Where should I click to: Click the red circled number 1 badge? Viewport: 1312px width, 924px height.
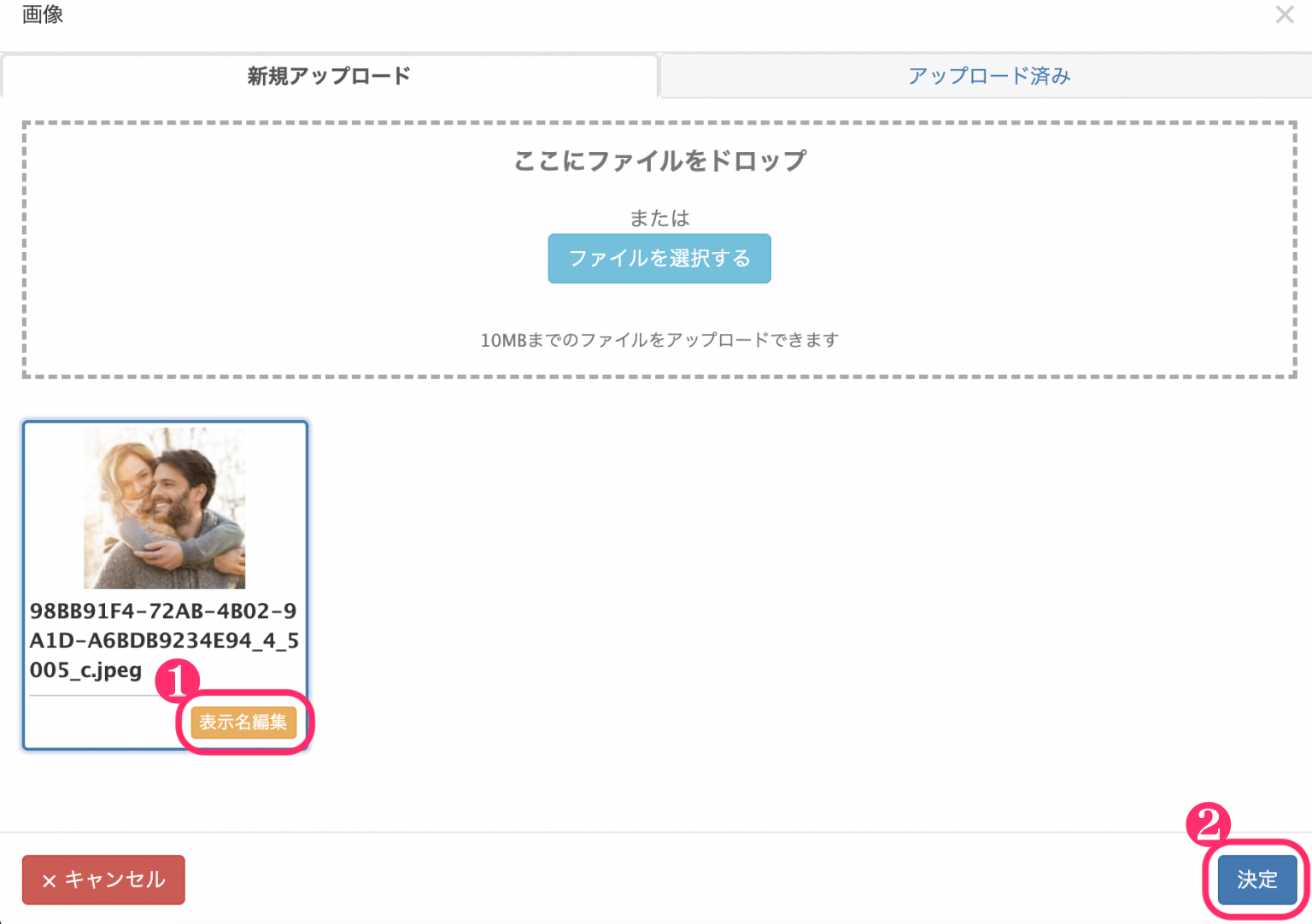click(177, 681)
